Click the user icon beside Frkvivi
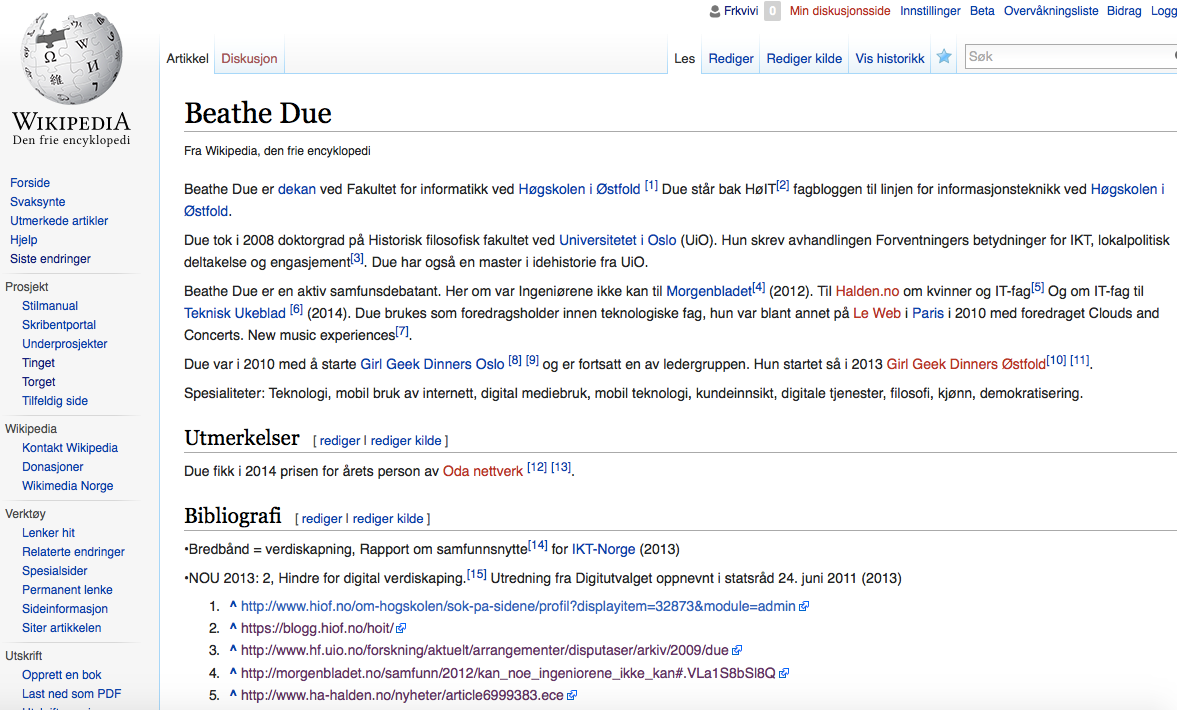This screenshot has width=1177, height=710. pos(715,11)
